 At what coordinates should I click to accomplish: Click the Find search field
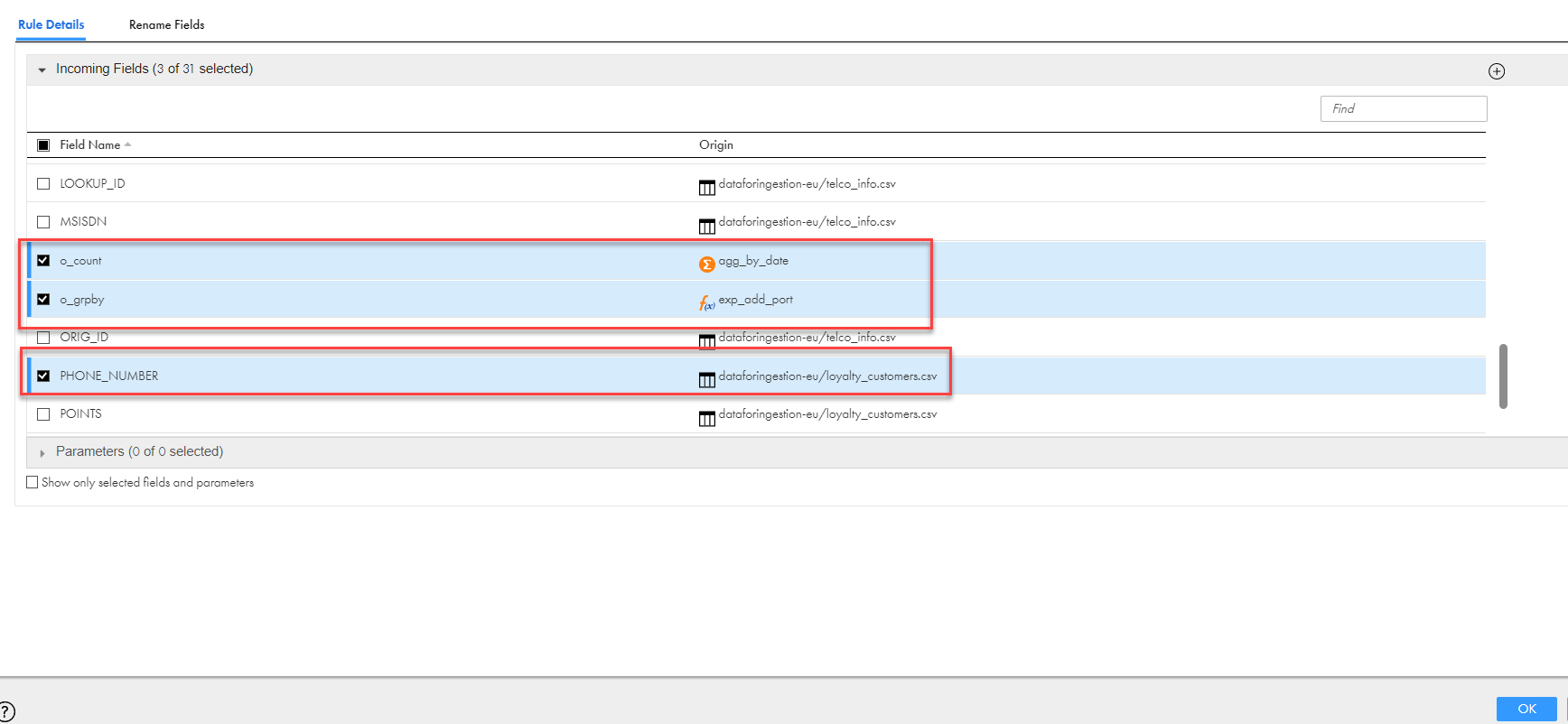pos(1403,108)
